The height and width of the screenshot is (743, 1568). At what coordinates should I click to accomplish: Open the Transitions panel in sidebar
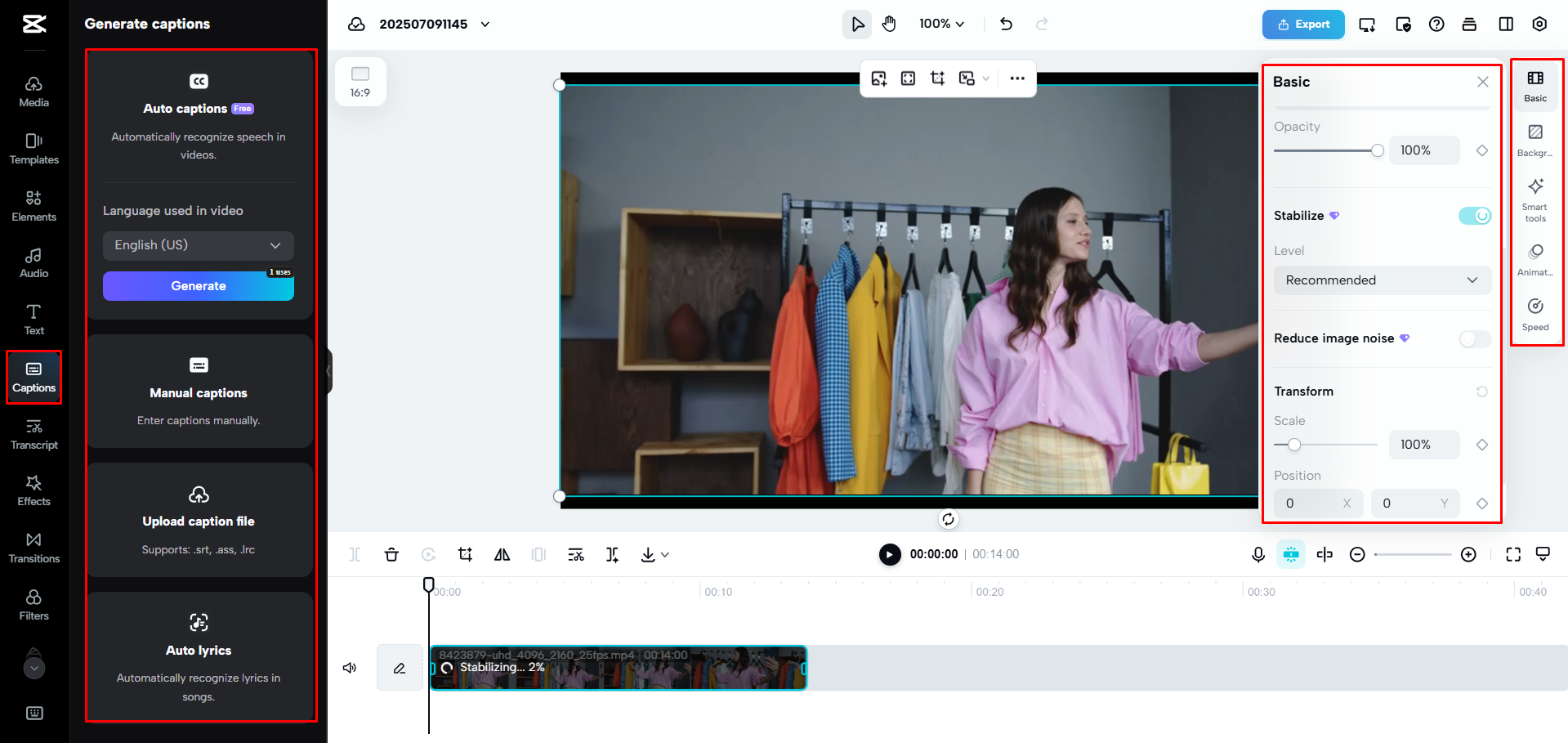(34, 547)
